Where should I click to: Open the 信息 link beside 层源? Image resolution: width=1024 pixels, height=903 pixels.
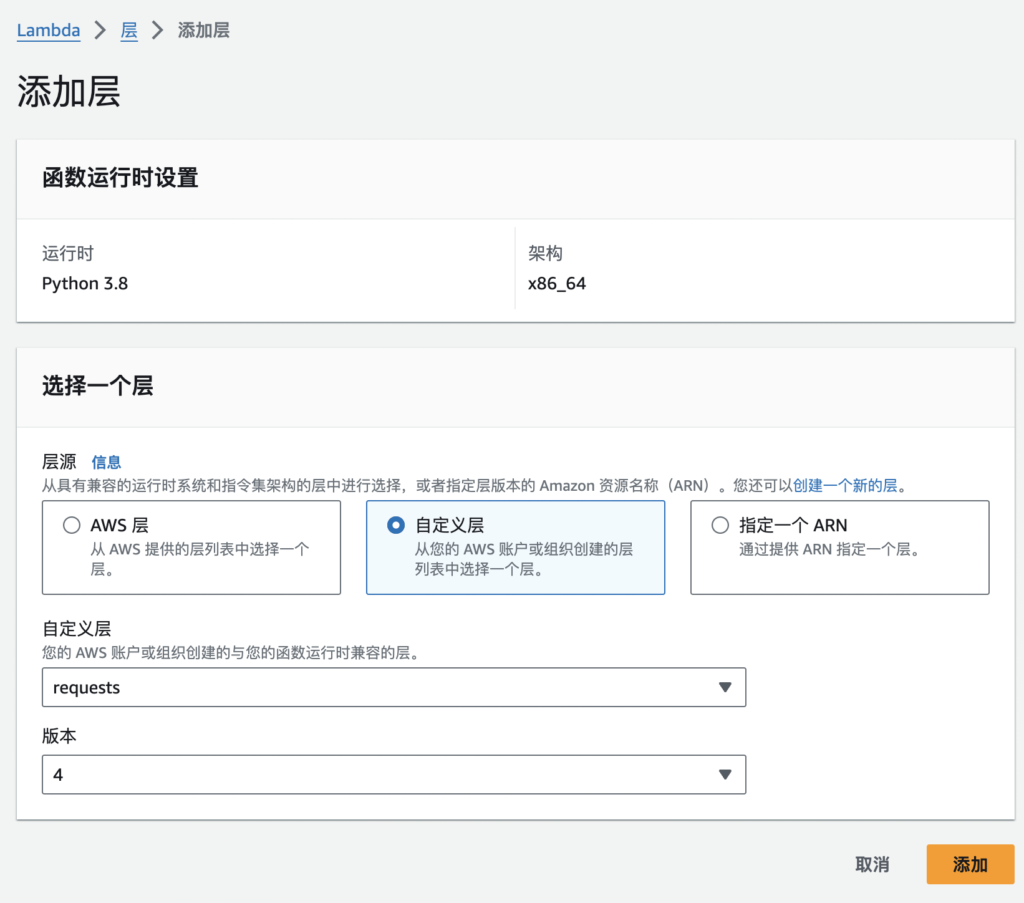106,462
